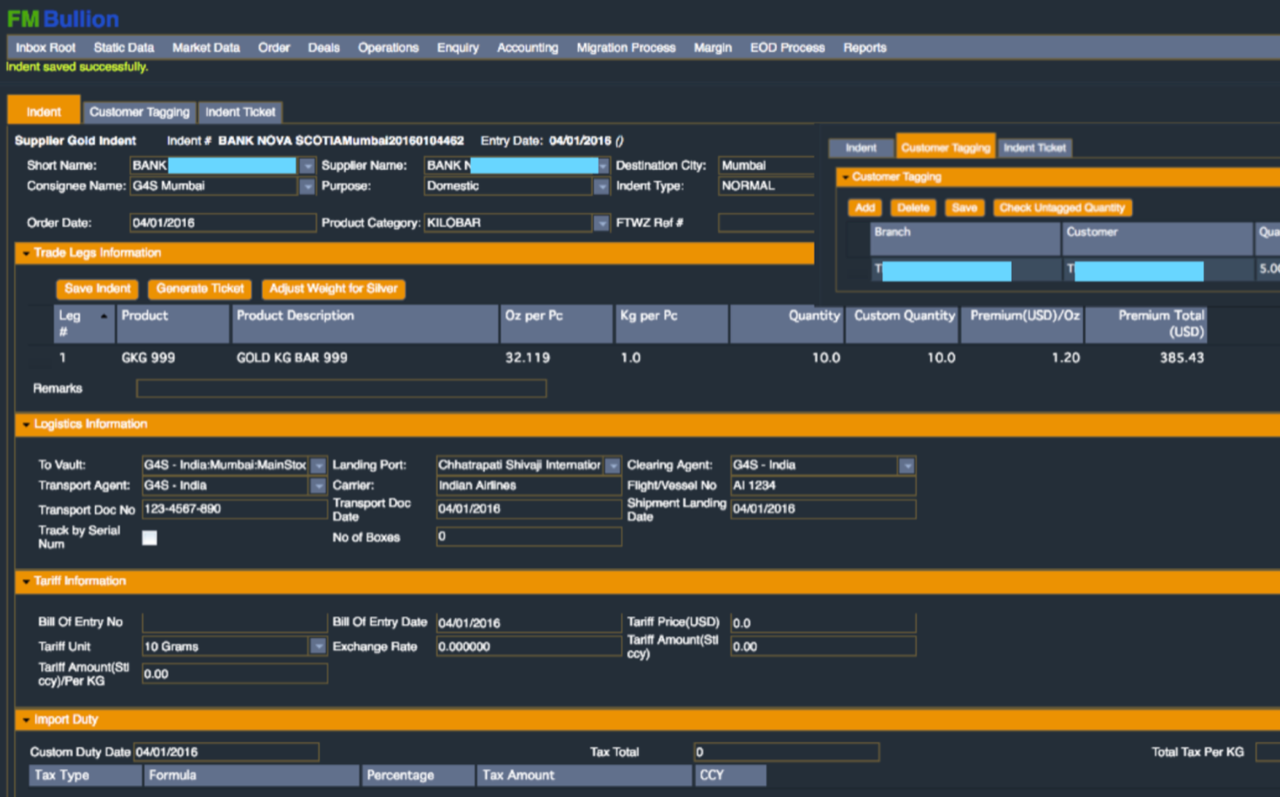Click the Product Description column header
This screenshot has height=797, width=1280.
pyautogui.click(x=365, y=324)
